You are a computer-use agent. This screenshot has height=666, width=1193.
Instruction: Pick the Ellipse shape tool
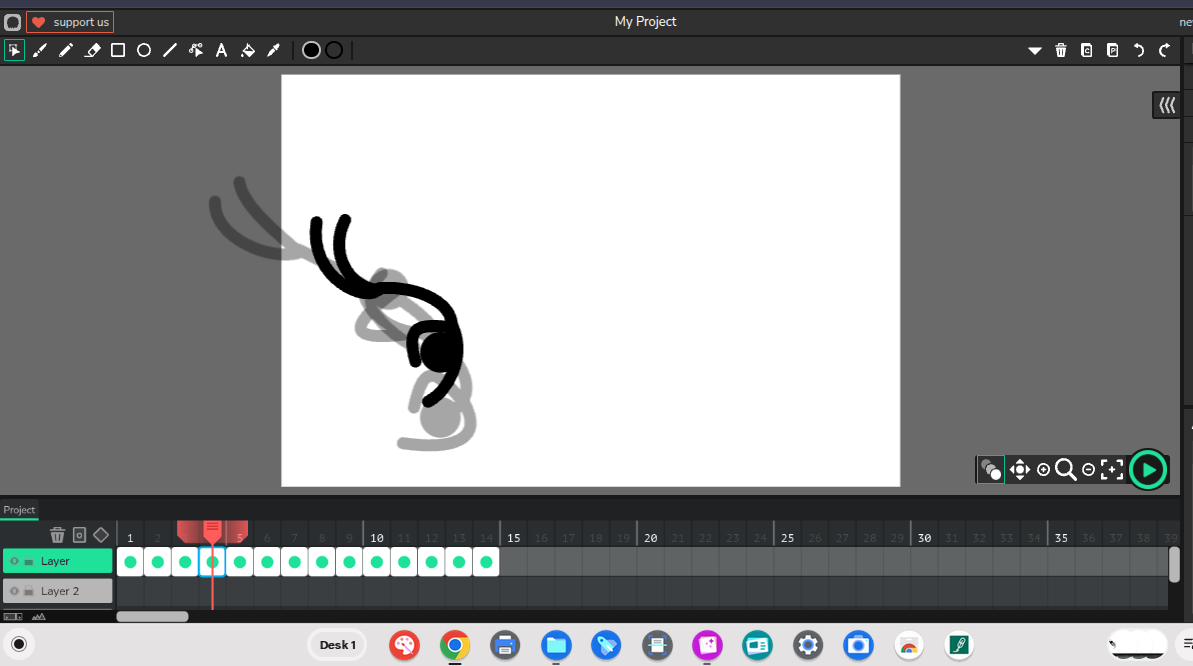point(144,50)
